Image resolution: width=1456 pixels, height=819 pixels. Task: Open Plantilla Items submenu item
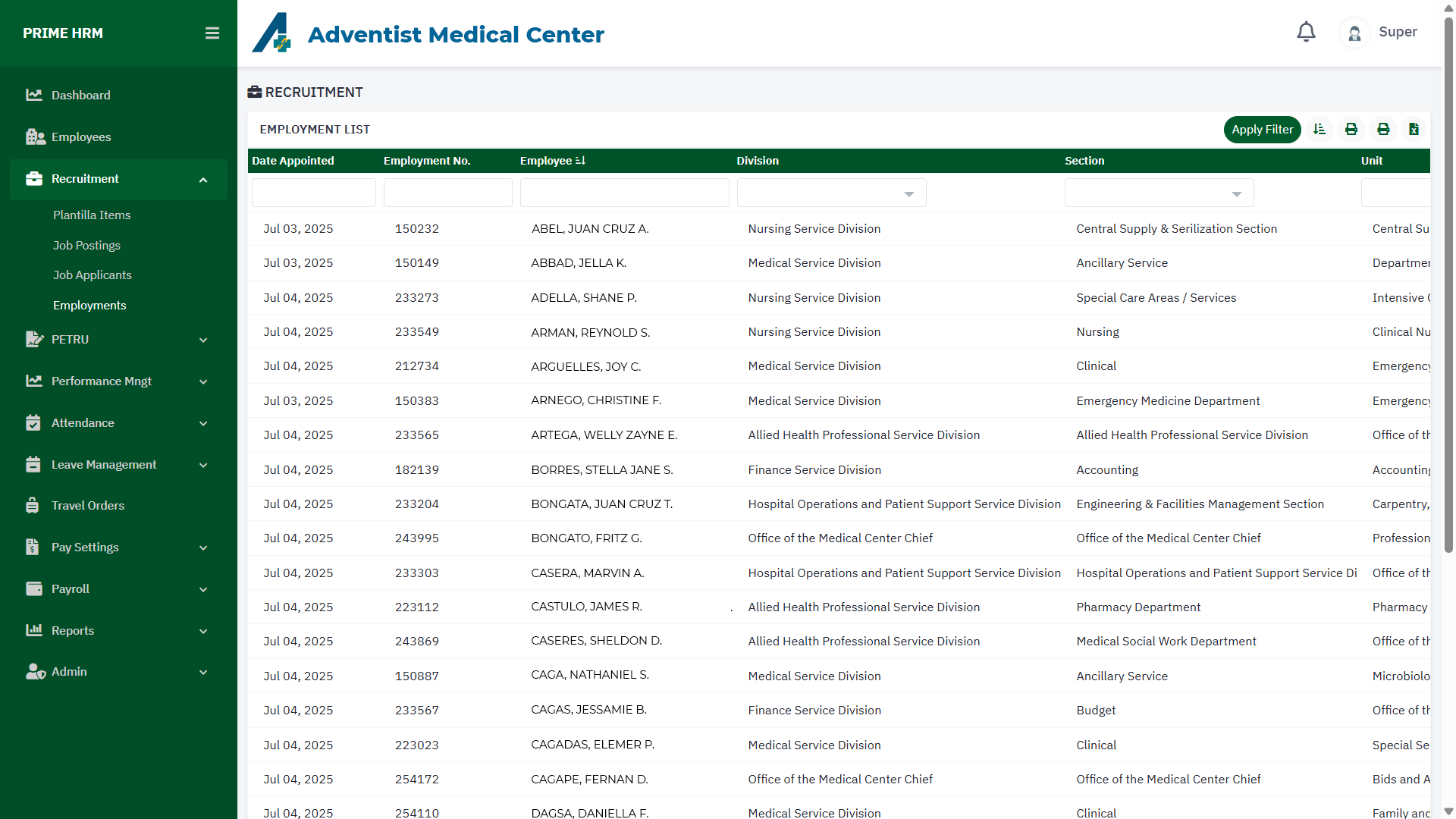[x=92, y=215]
